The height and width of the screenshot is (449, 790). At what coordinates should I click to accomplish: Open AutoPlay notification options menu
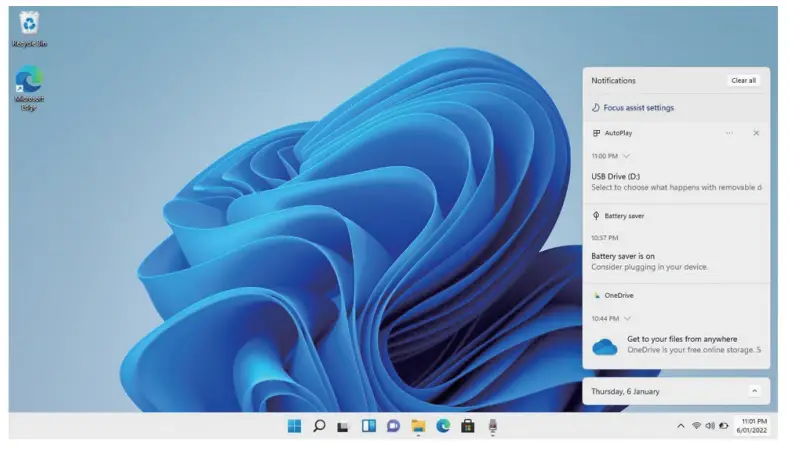729,133
